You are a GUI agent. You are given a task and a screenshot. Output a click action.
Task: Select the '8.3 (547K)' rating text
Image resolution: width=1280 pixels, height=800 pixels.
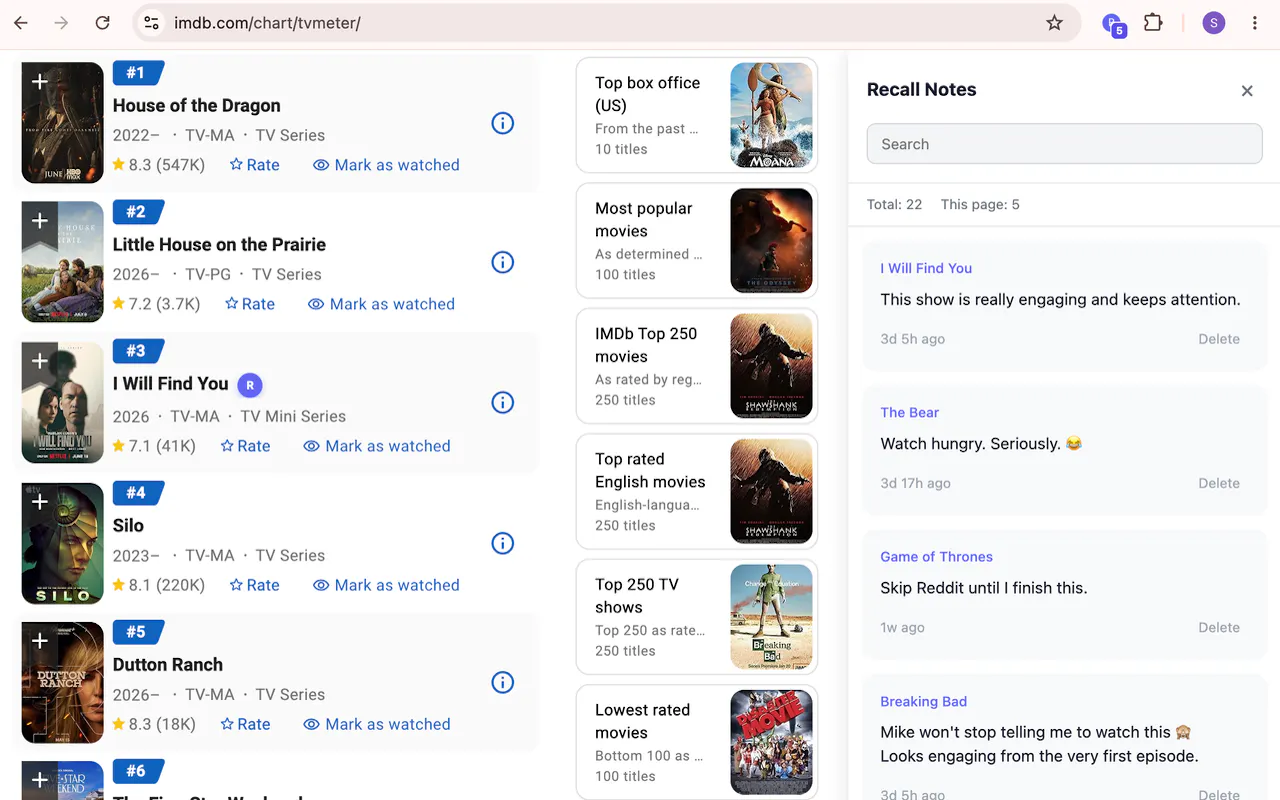tap(167, 165)
